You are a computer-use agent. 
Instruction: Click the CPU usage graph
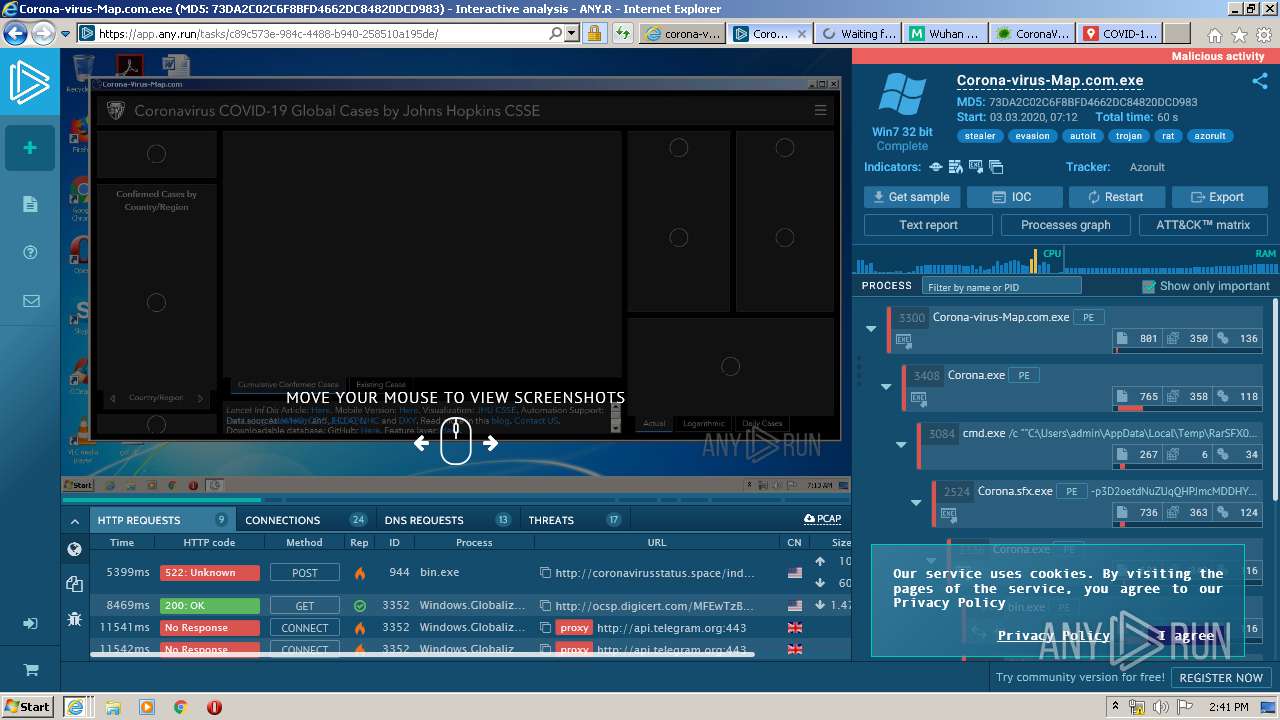[x=958, y=261]
